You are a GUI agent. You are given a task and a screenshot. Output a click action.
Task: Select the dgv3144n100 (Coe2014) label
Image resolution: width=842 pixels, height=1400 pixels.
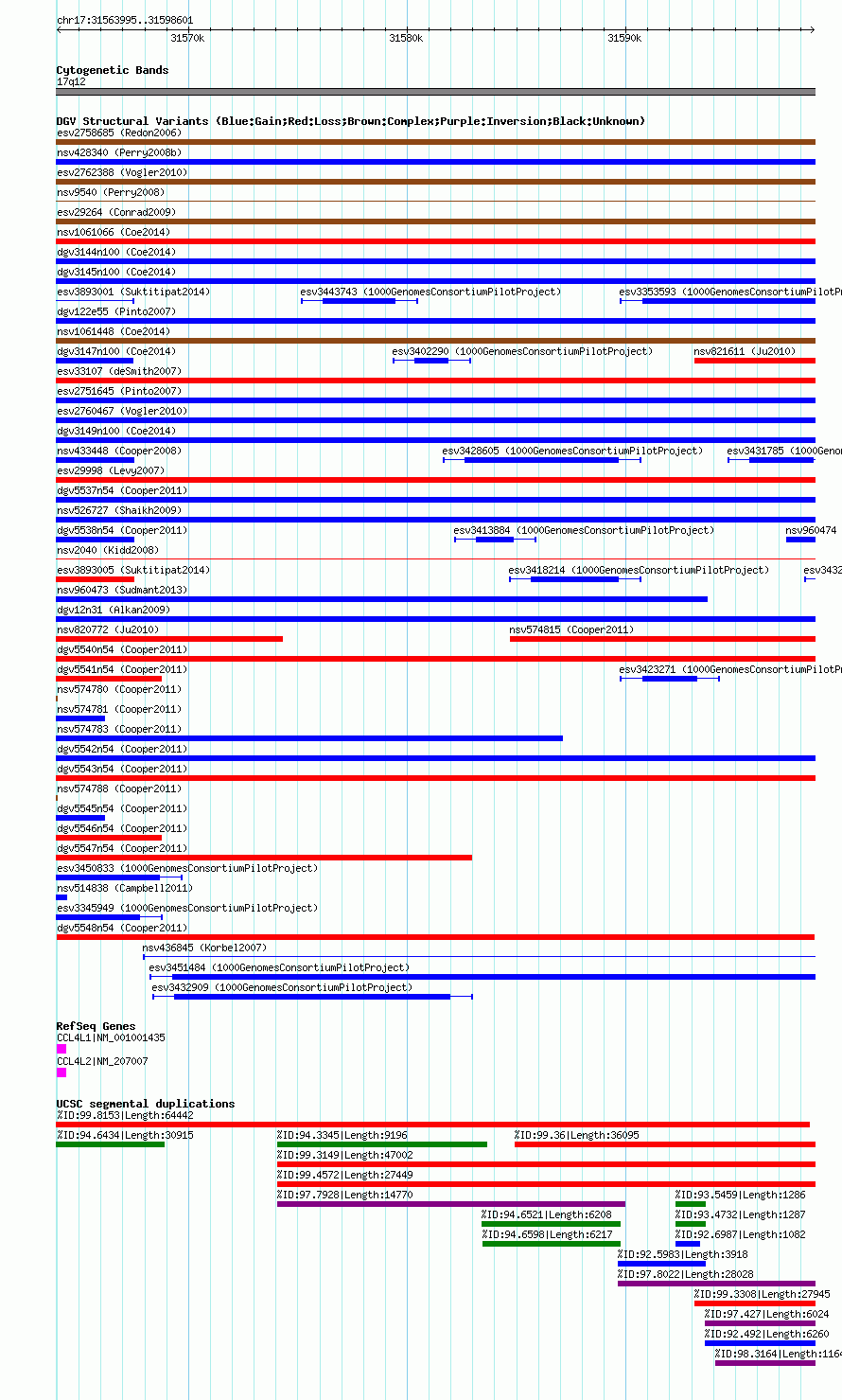coord(116,252)
